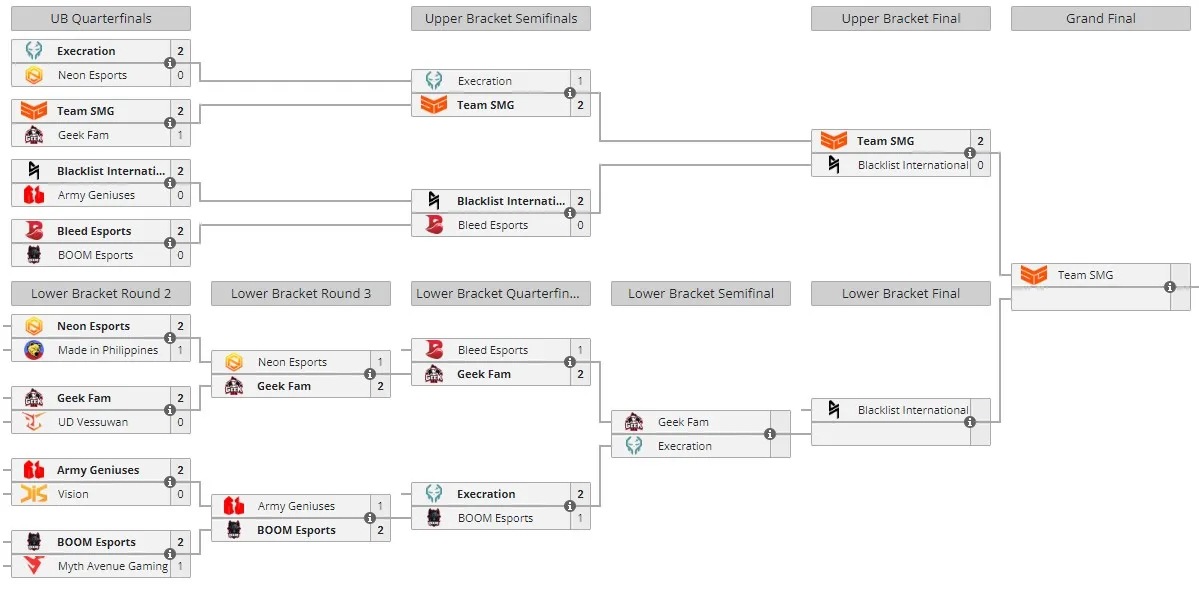The width and height of the screenshot is (1199, 589).
Task: Open info for Army Geniuses vs BOOM Esports Round 3
Action: coord(369,518)
